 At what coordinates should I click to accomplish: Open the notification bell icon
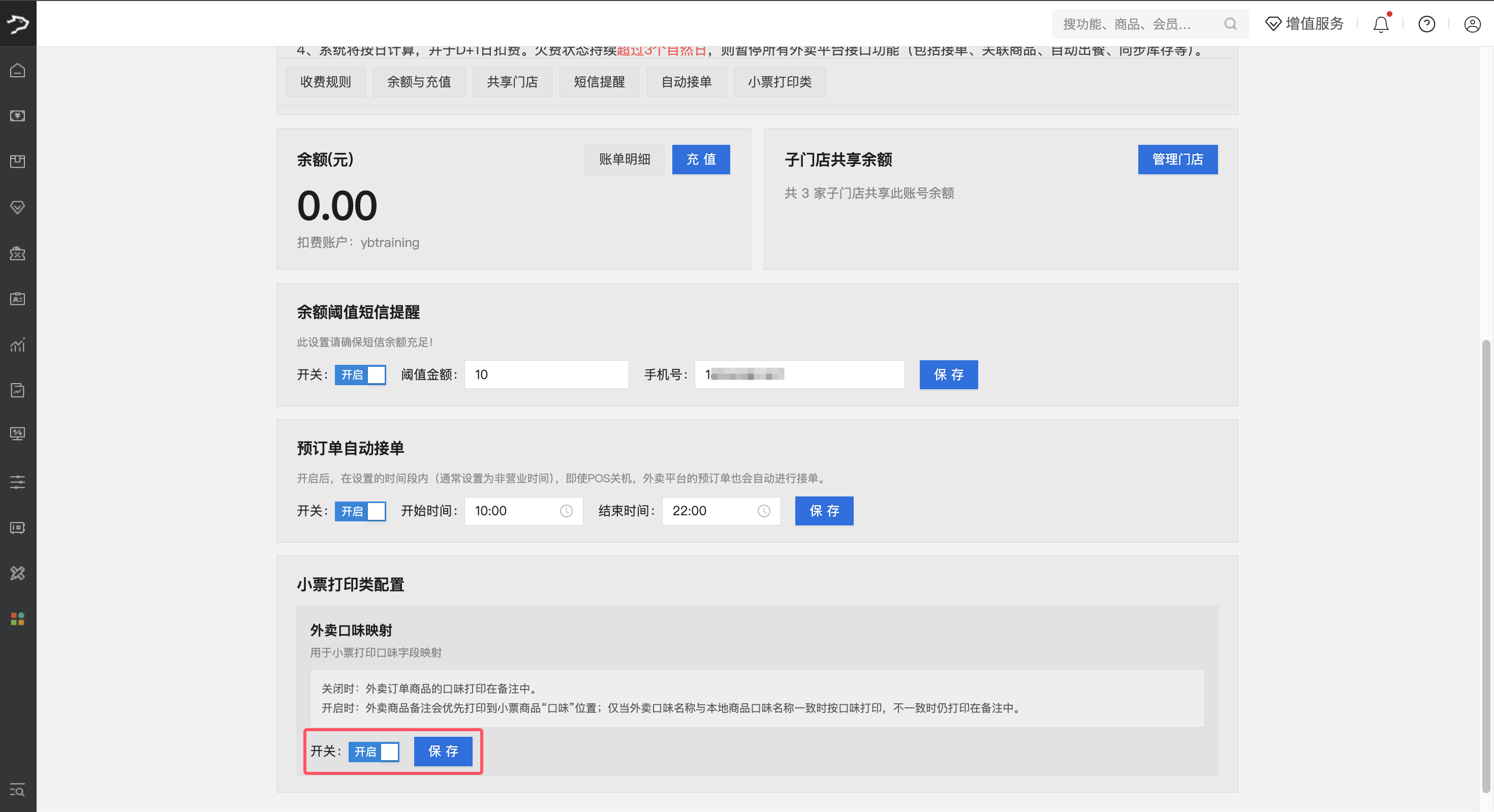1381,24
